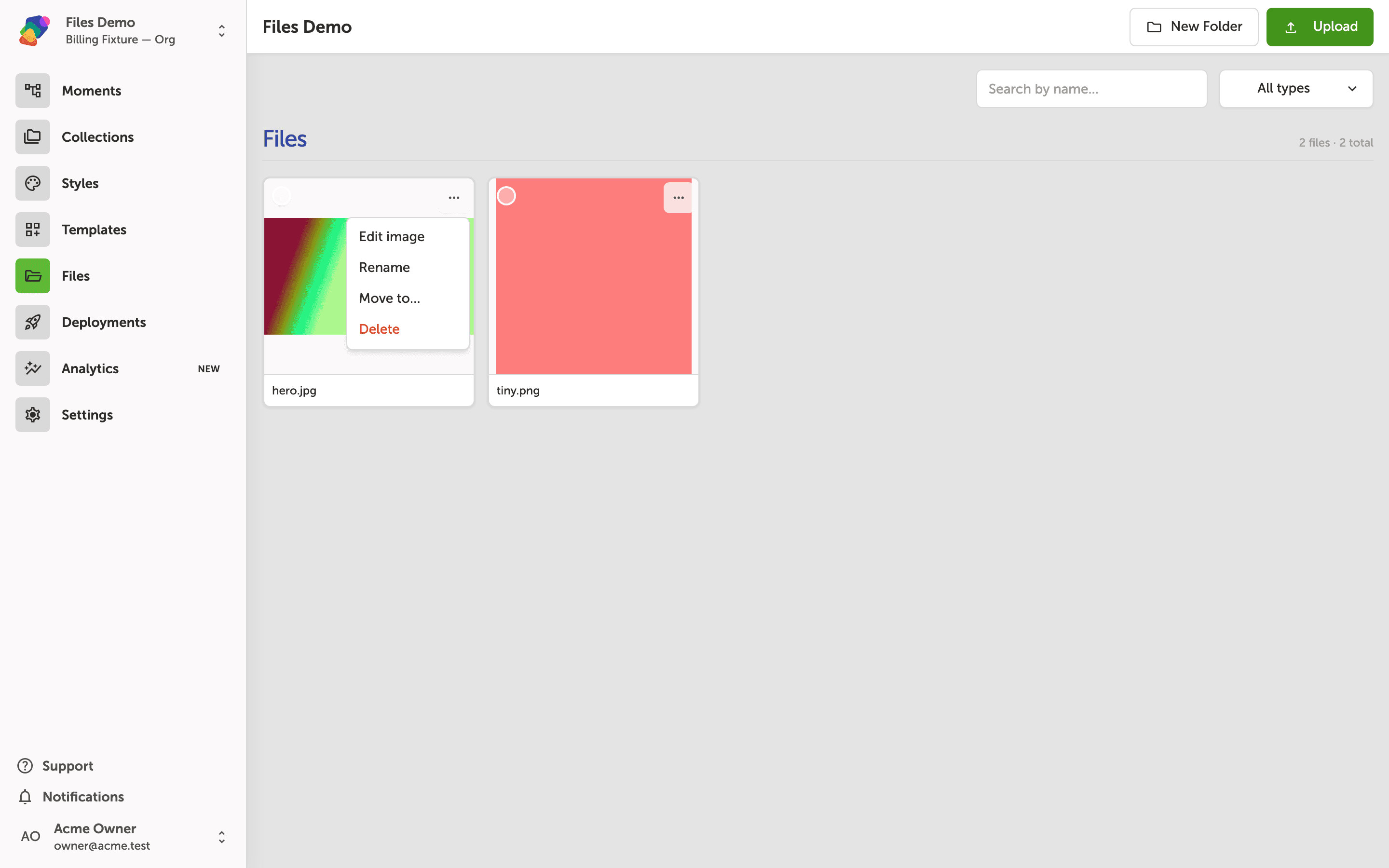This screenshot has width=1389, height=868.
Task: Click the Support question mark icon
Action: [25, 766]
